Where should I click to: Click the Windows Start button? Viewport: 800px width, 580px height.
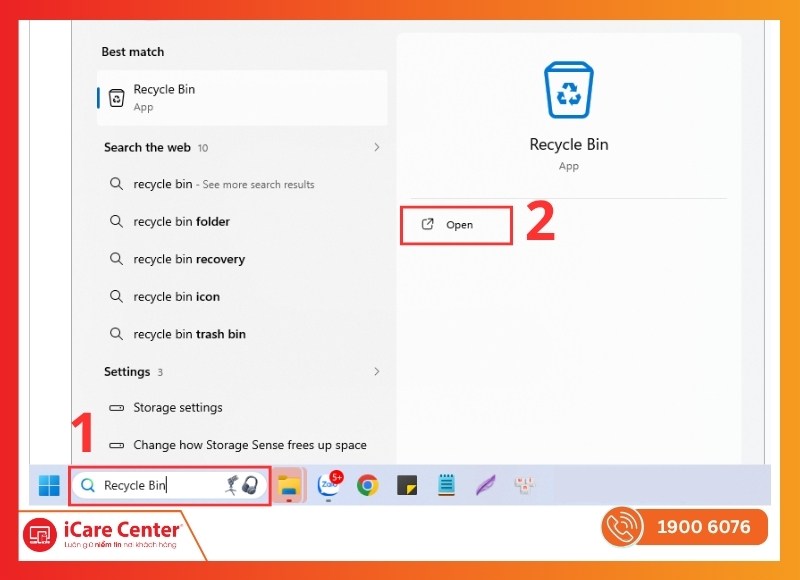pos(49,486)
